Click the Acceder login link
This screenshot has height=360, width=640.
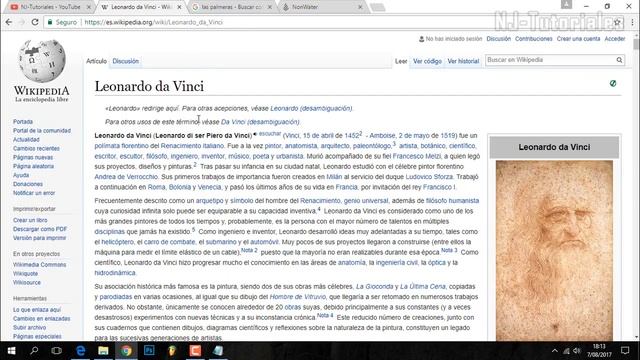click(x=615, y=39)
